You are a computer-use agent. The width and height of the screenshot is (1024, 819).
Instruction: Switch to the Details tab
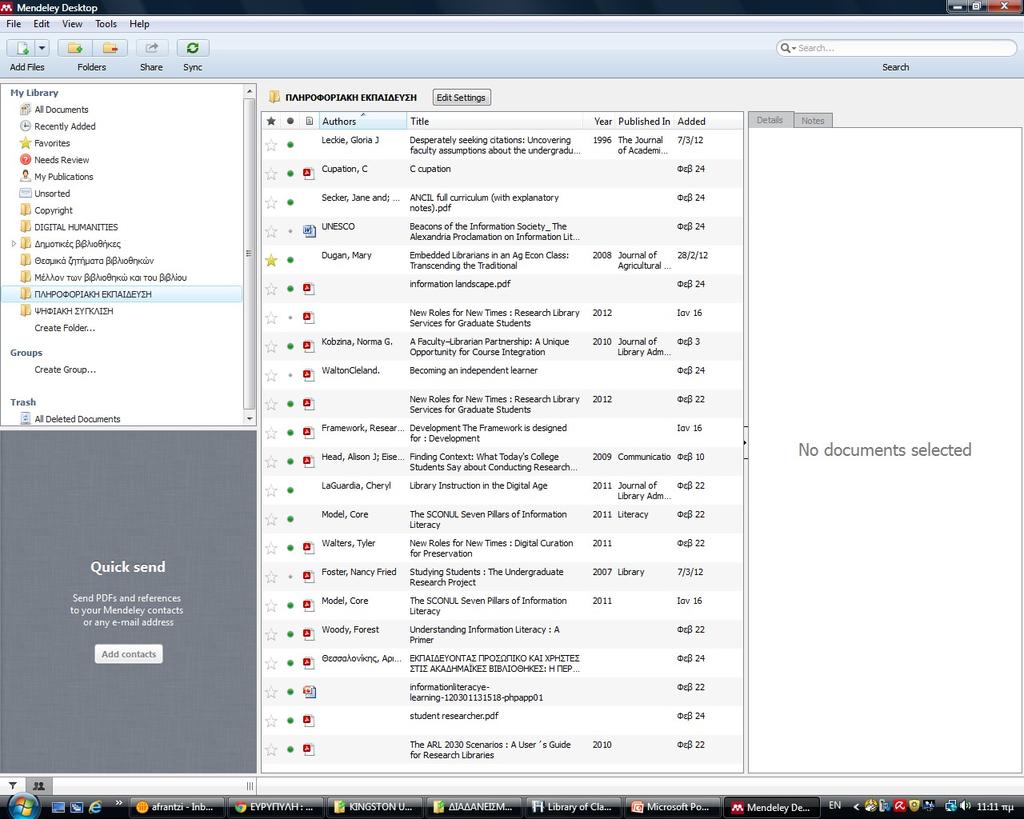pyautogui.click(x=769, y=120)
